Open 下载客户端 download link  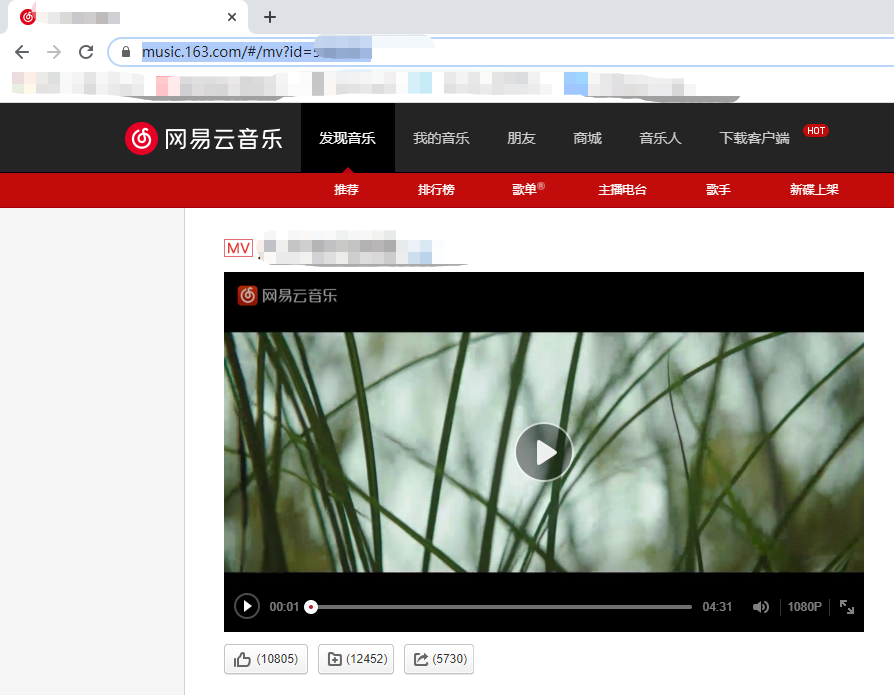click(x=754, y=138)
